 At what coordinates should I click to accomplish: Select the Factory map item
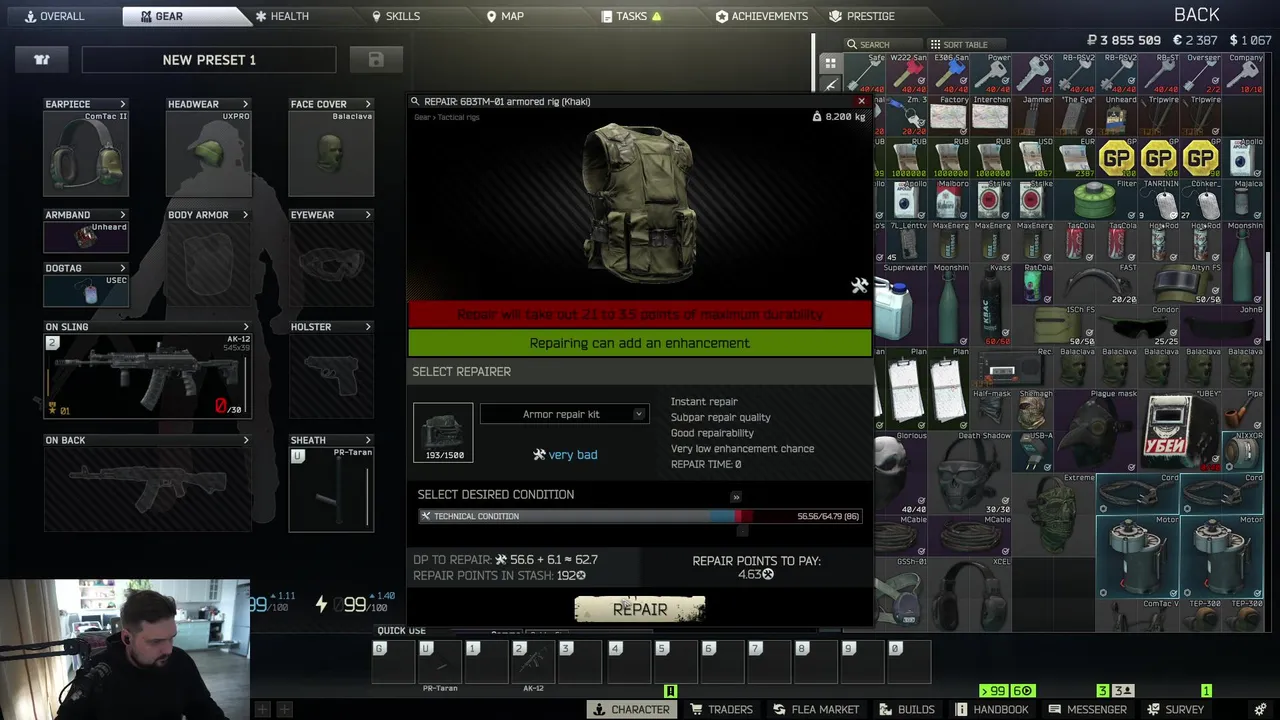950,115
